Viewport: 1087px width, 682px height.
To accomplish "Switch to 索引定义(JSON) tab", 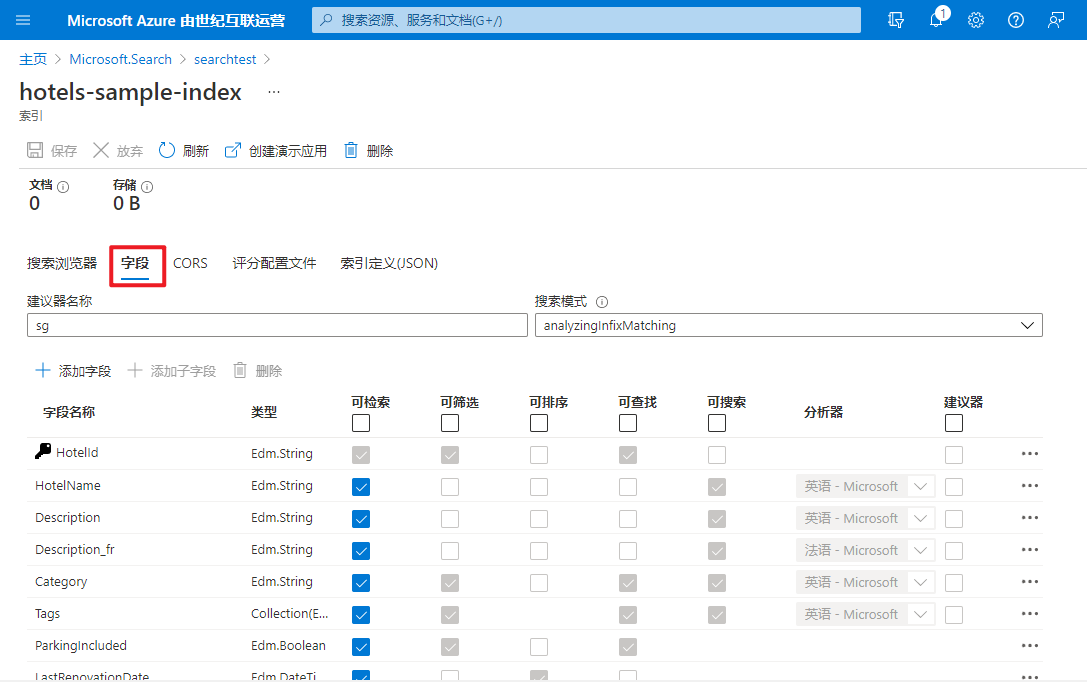I will [x=389, y=263].
